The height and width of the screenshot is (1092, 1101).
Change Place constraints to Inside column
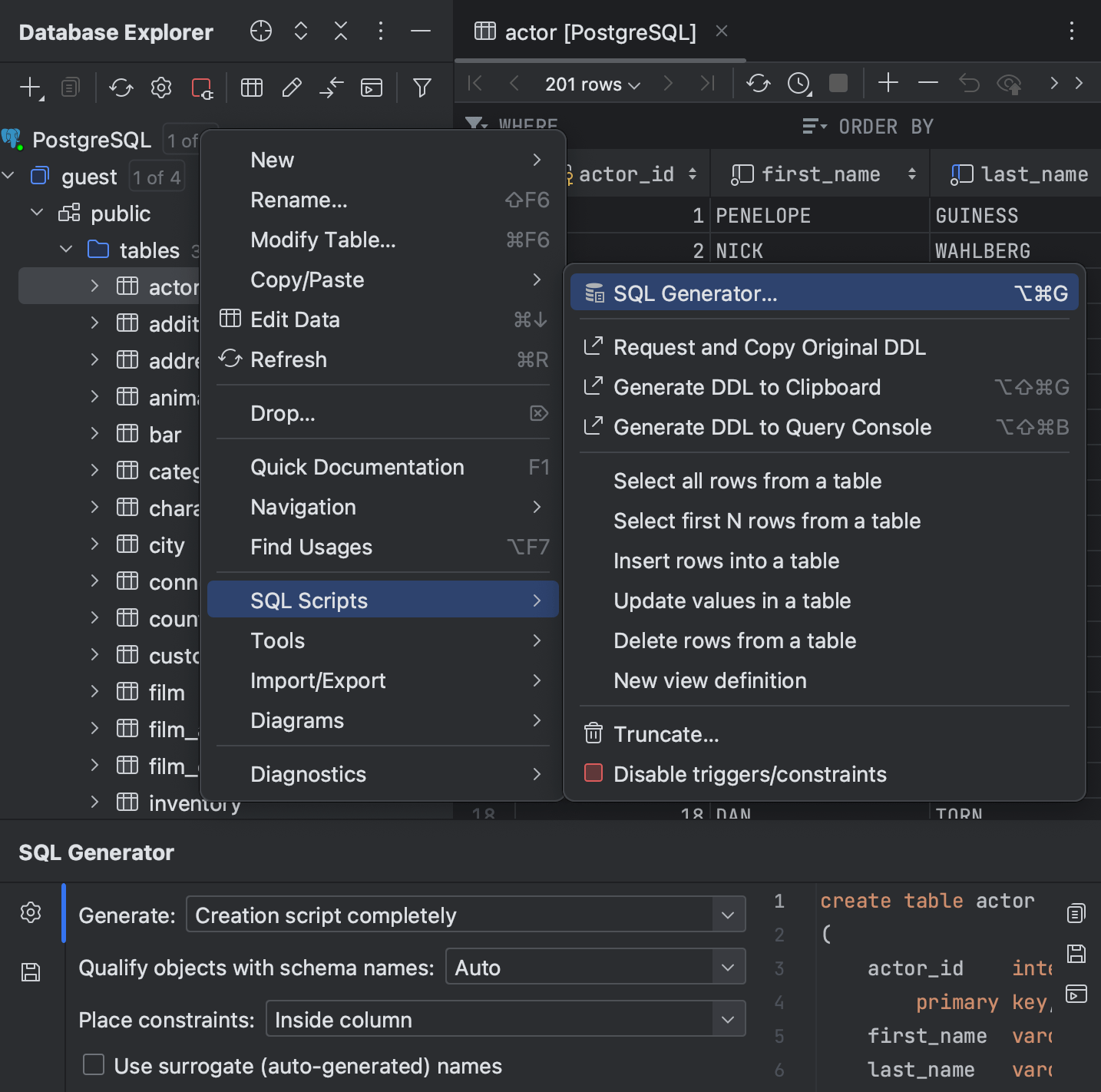click(504, 1019)
